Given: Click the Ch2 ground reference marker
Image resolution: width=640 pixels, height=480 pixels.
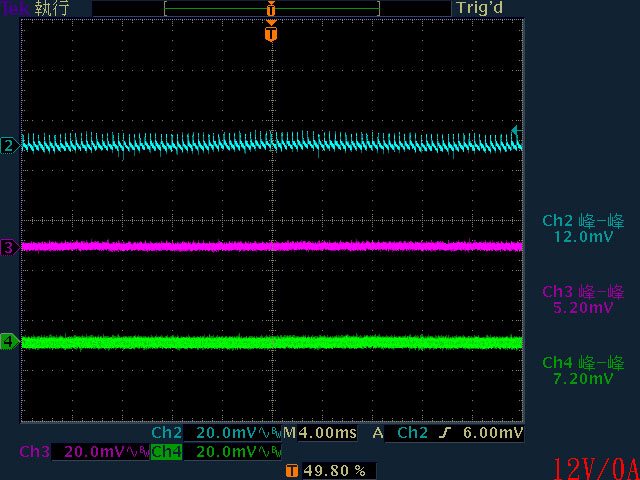Looking at the screenshot, I should (10, 145).
